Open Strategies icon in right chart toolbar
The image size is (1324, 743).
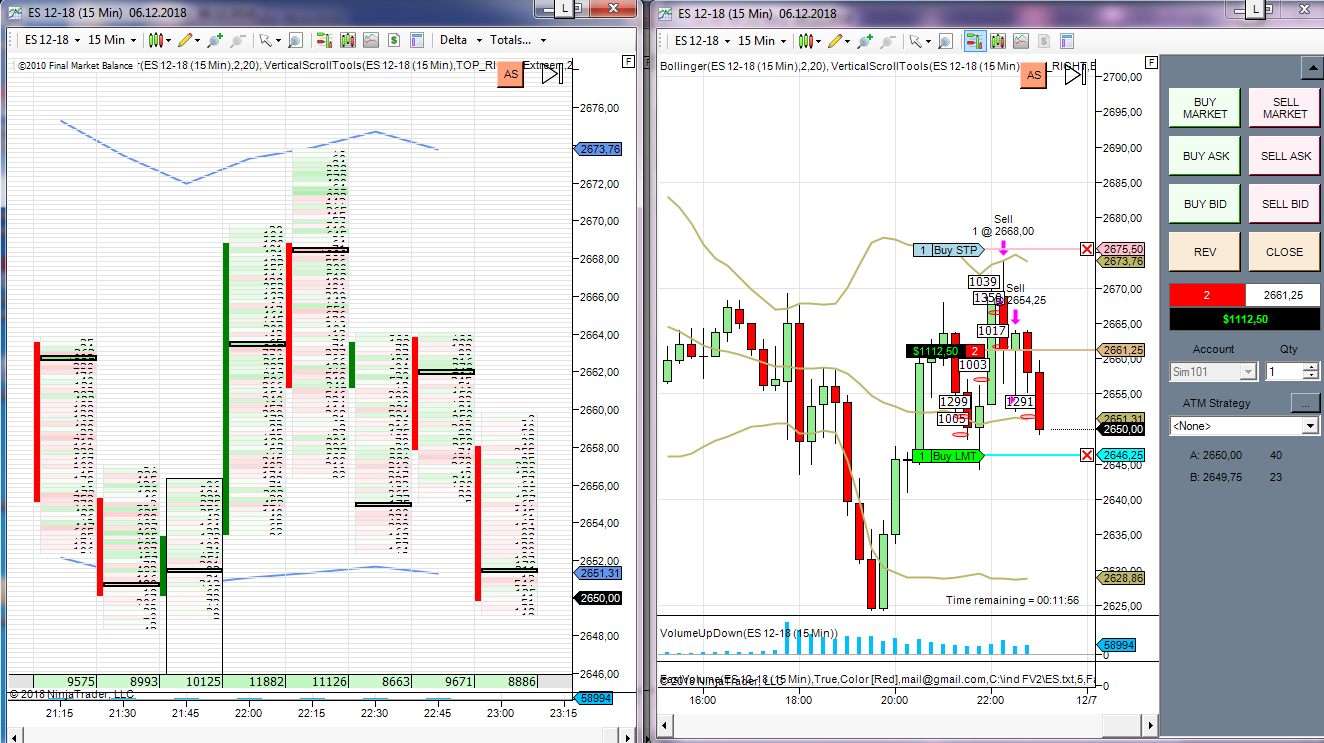pos(1021,40)
